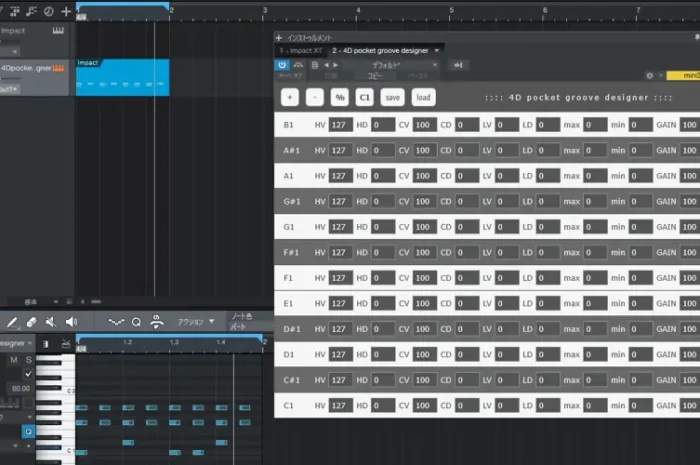Click the orange keyboard icon on 4Dpocke track

58,68
